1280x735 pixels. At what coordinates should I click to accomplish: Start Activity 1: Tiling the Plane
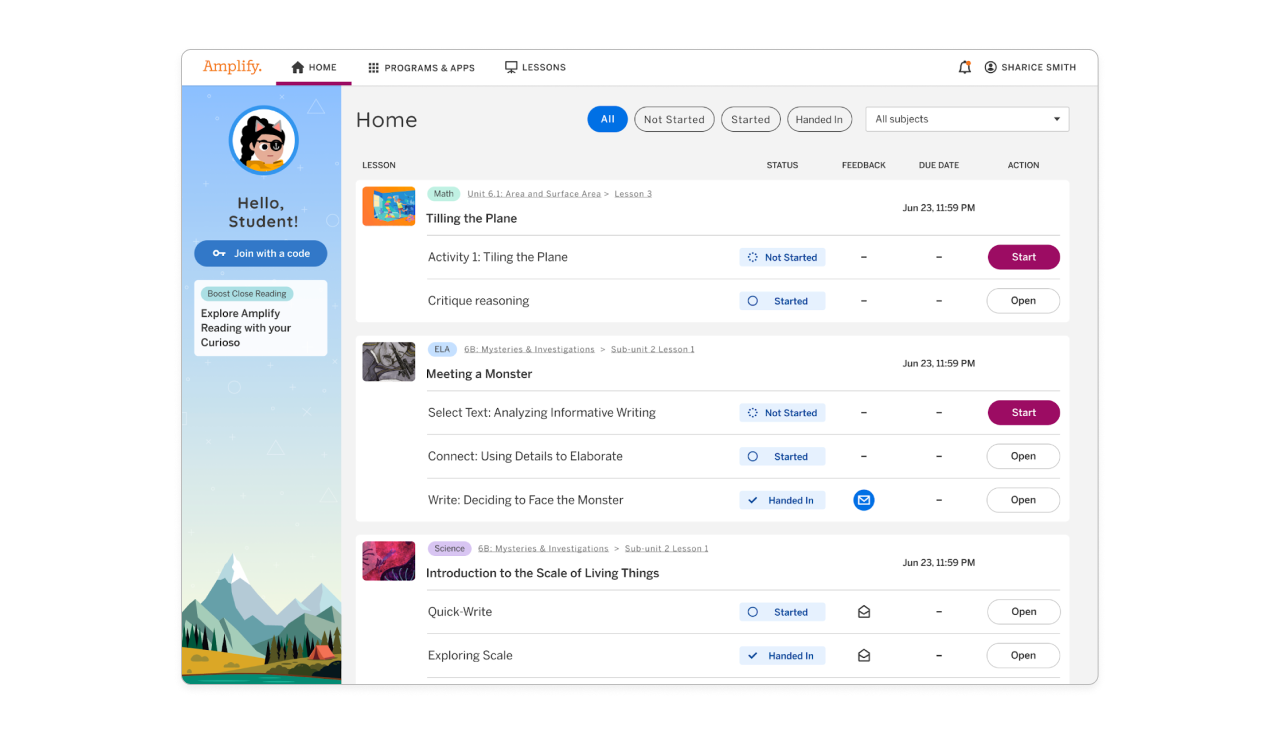coord(1023,257)
